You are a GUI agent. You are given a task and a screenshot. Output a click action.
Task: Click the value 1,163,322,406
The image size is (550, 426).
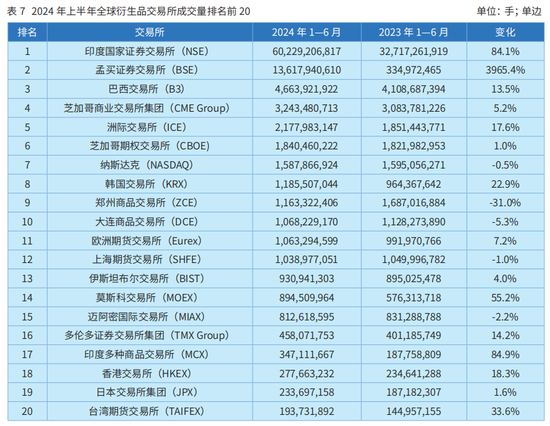[x=307, y=203]
